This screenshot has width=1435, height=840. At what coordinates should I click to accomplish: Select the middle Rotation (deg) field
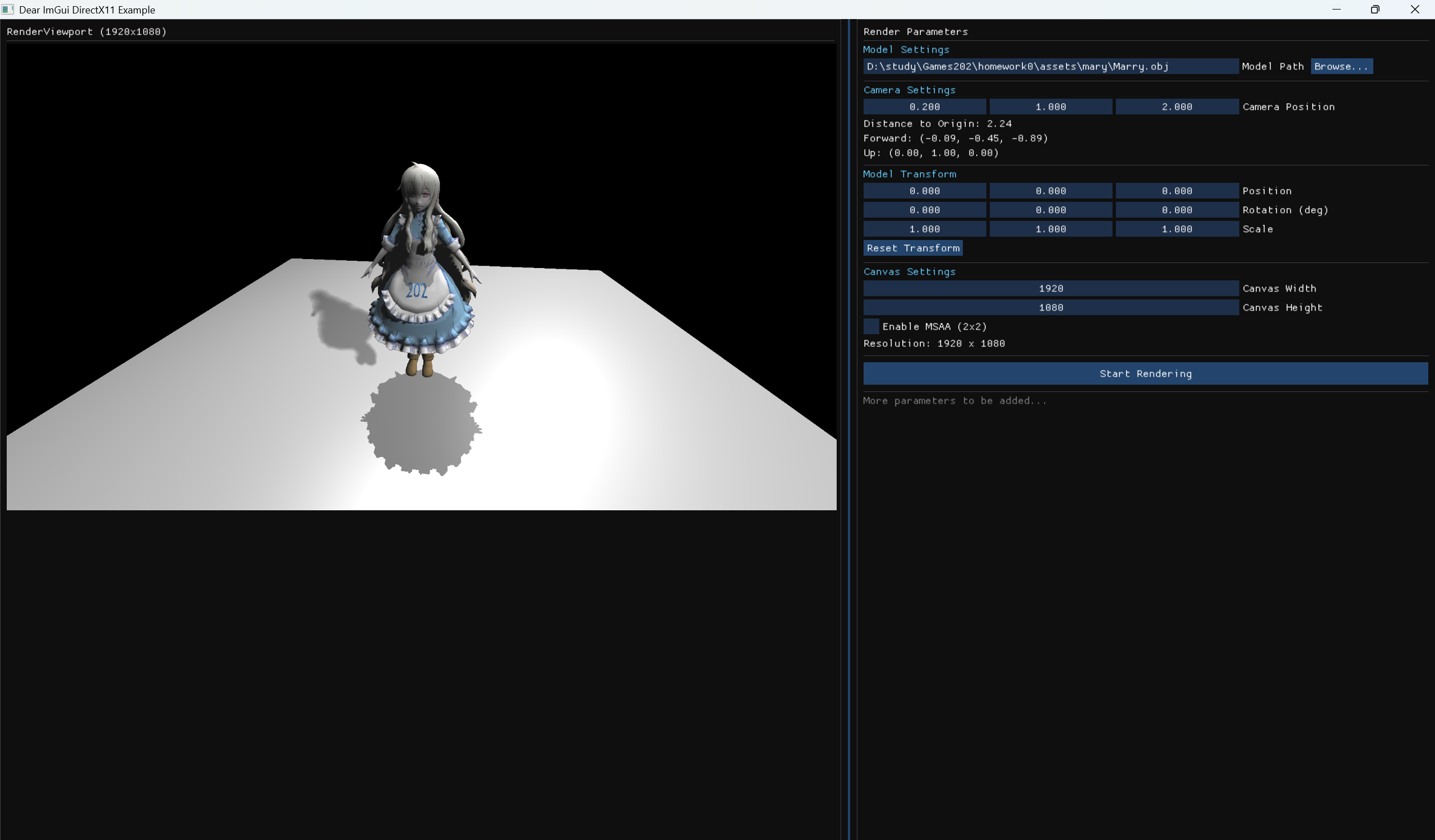1051,210
